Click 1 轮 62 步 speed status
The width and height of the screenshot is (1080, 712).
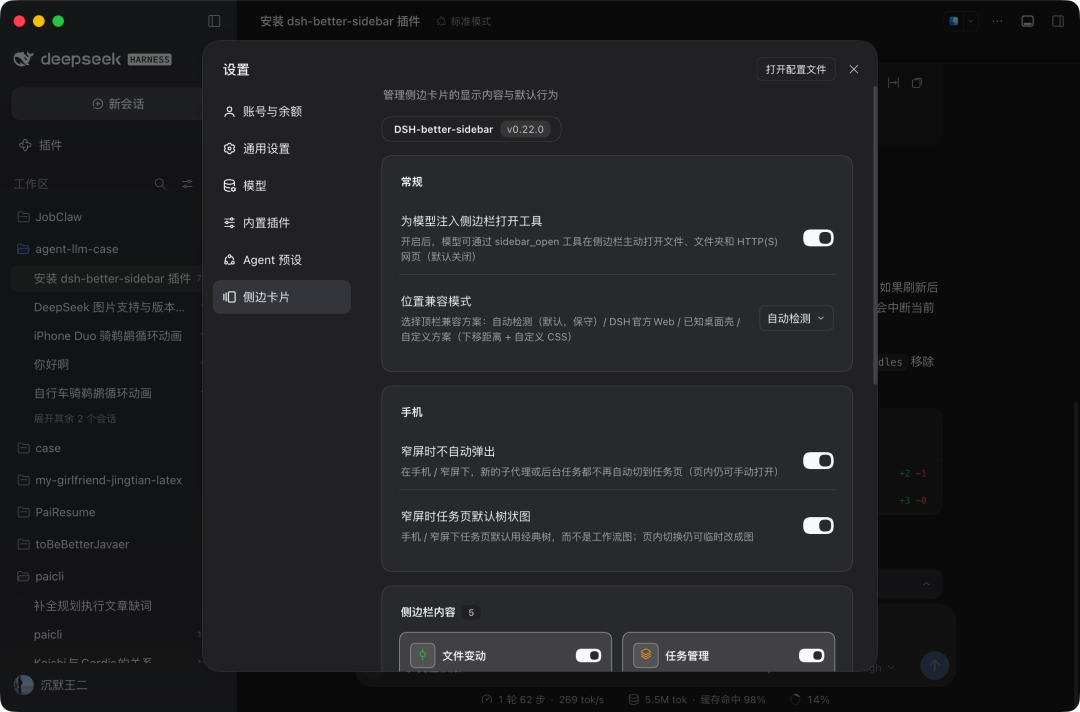[543, 700]
